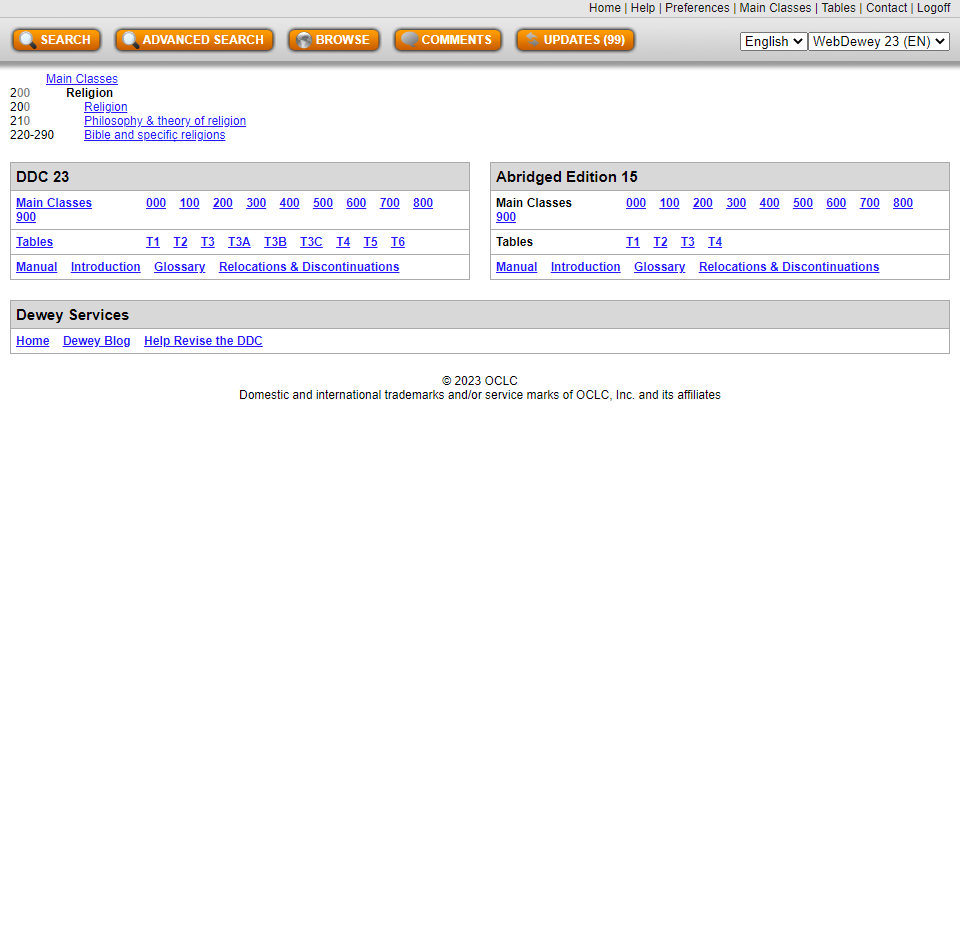The height and width of the screenshot is (933, 960).
Task: Open Bible and specific religions entry
Action: pyautogui.click(x=154, y=135)
